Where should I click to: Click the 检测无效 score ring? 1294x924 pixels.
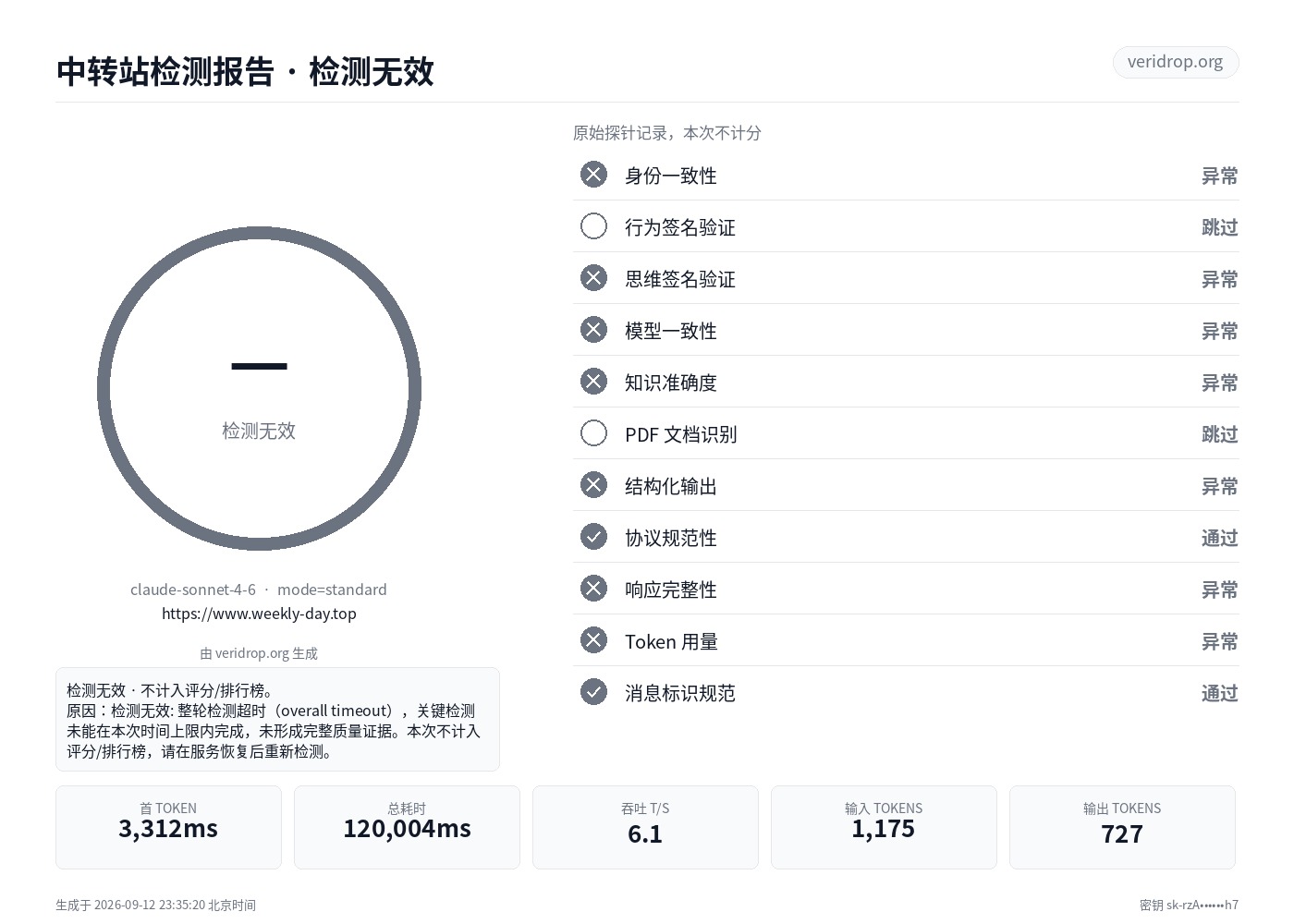[259, 388]
